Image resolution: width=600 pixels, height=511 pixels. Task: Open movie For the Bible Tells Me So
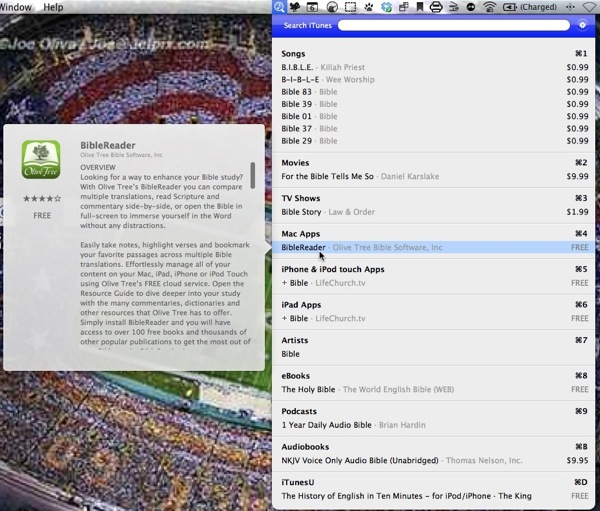click(x=434, y=176)
